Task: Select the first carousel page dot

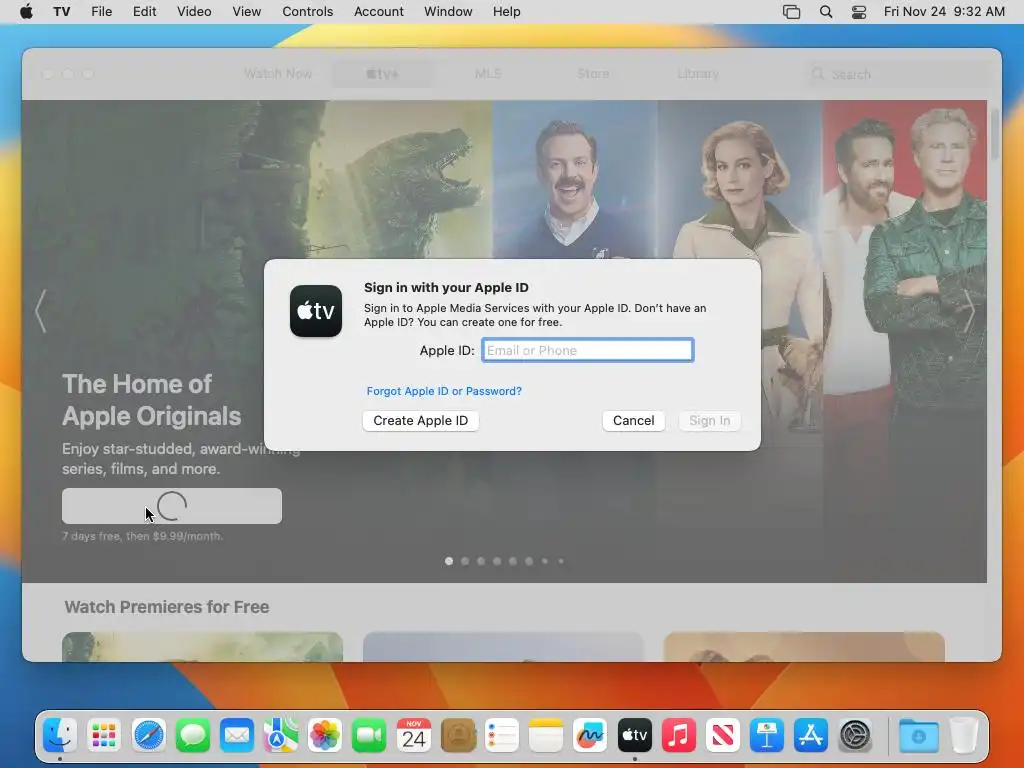Action: coord(449,561)
